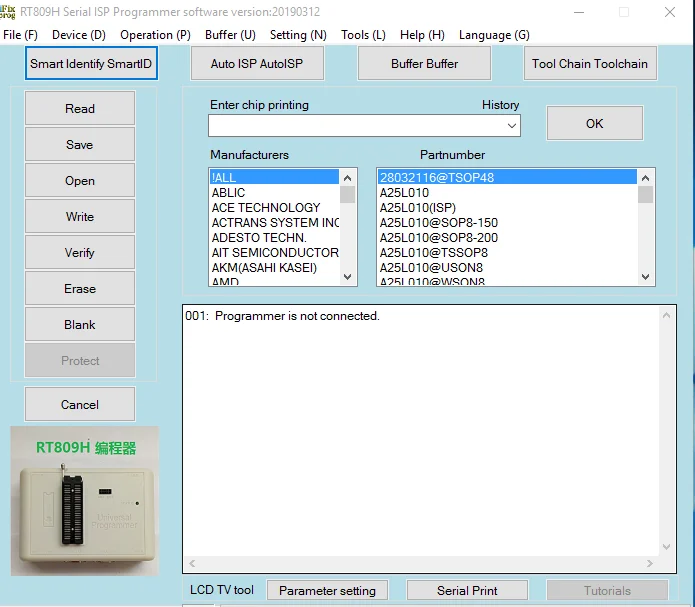Viewport: 695px width, 607px height.
Task: Select ACE TECHNOLOGY manufacturer
Action: click(274, 208)
